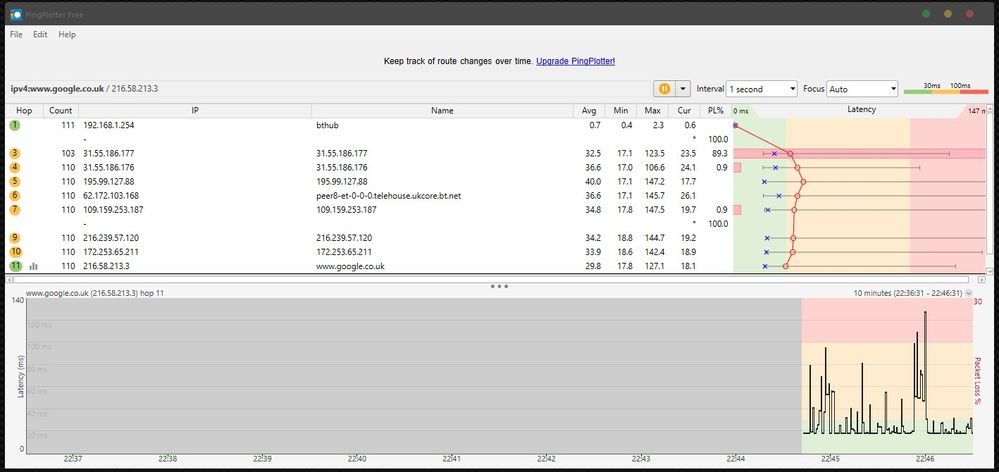The image size is (999, 472).
Task: Sort by the PL% column header
Action: tap(715, 110)
